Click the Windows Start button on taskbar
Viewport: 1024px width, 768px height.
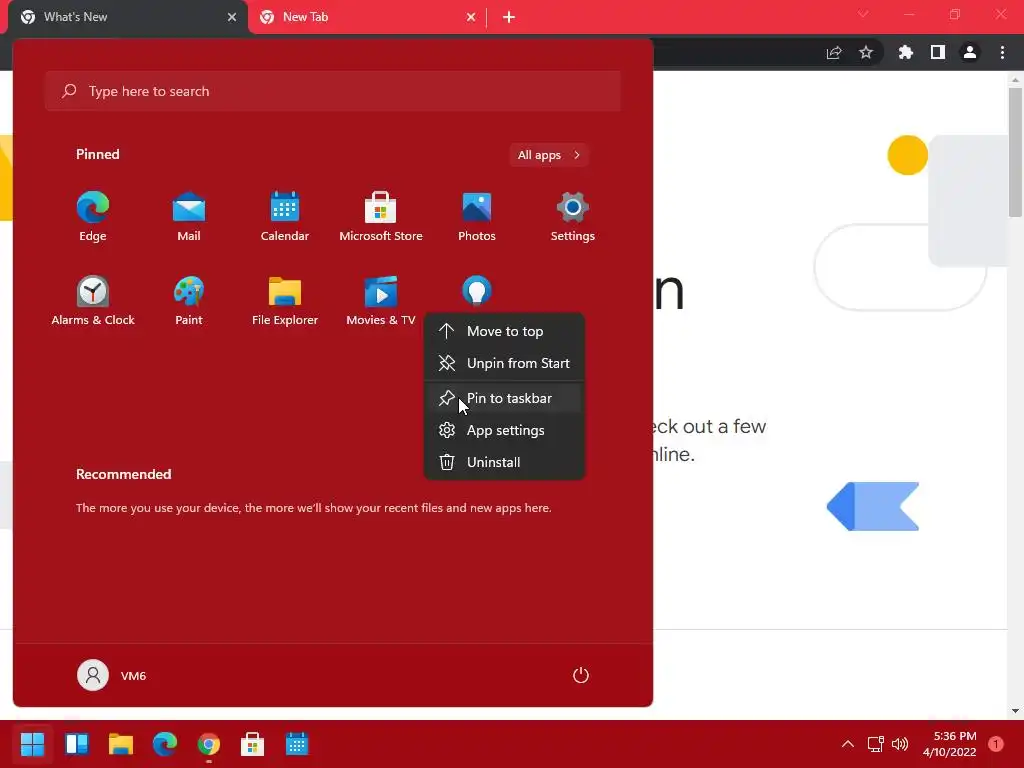[x=33, y=744]
